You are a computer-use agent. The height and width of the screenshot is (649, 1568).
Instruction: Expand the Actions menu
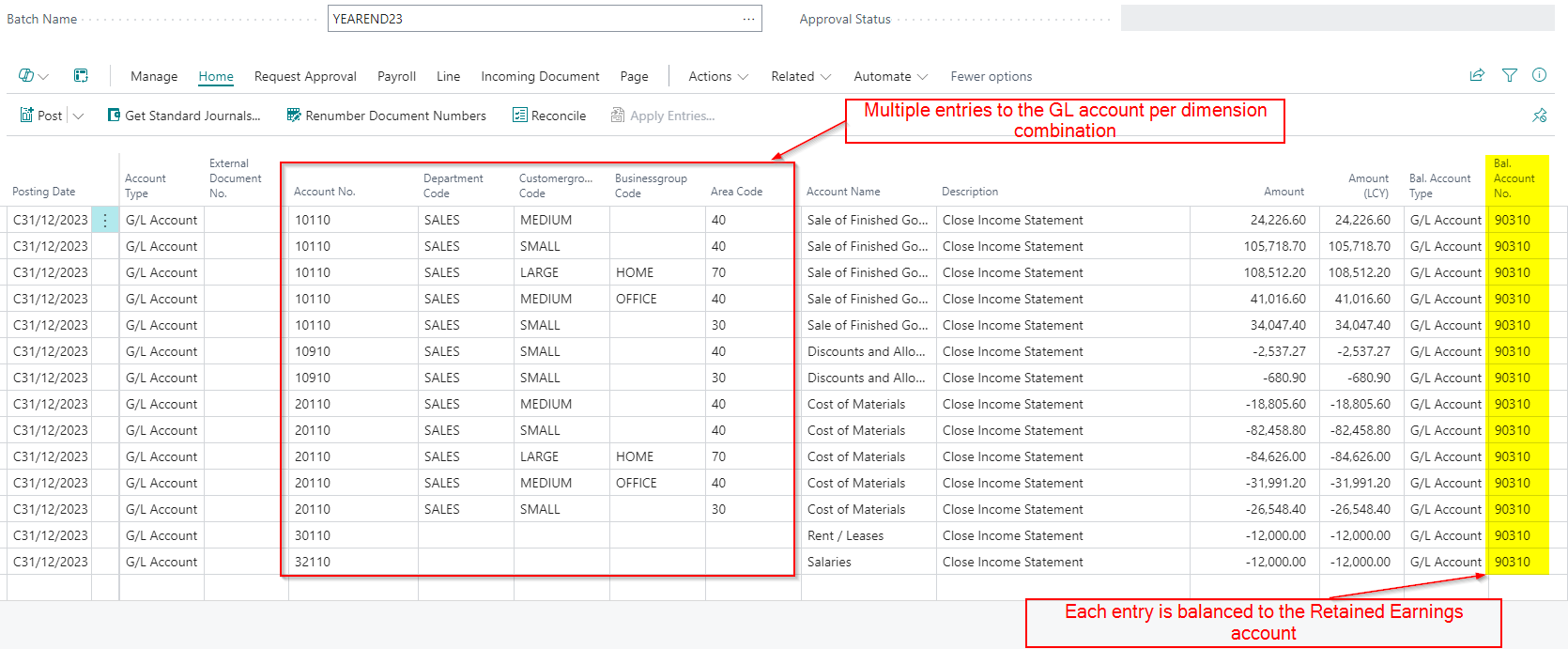(x=718, y=76)
